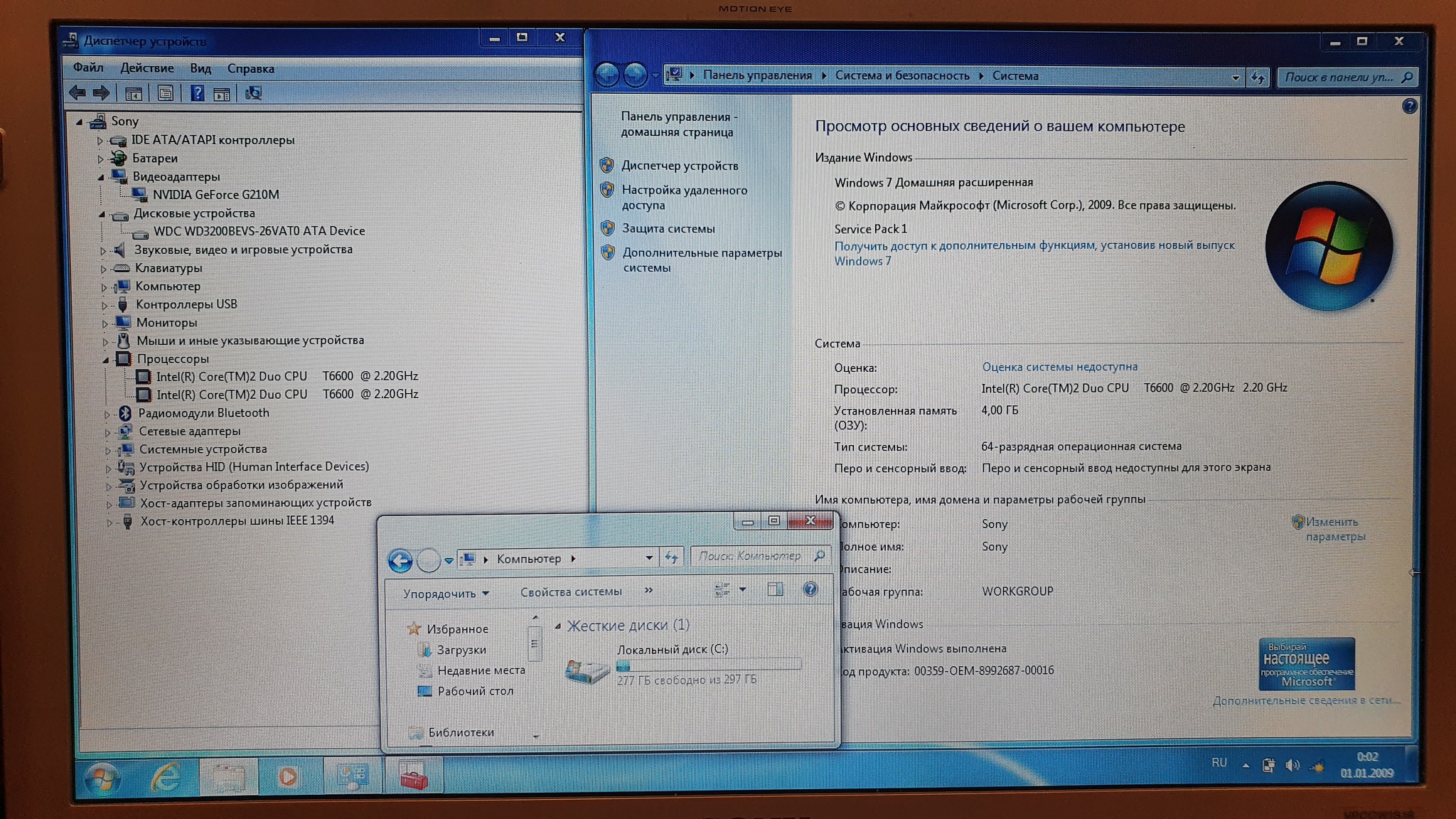This screenshot has height=819, width=1456.
Task: Open the Упорядочить dropdown
Action: [446, 594]
